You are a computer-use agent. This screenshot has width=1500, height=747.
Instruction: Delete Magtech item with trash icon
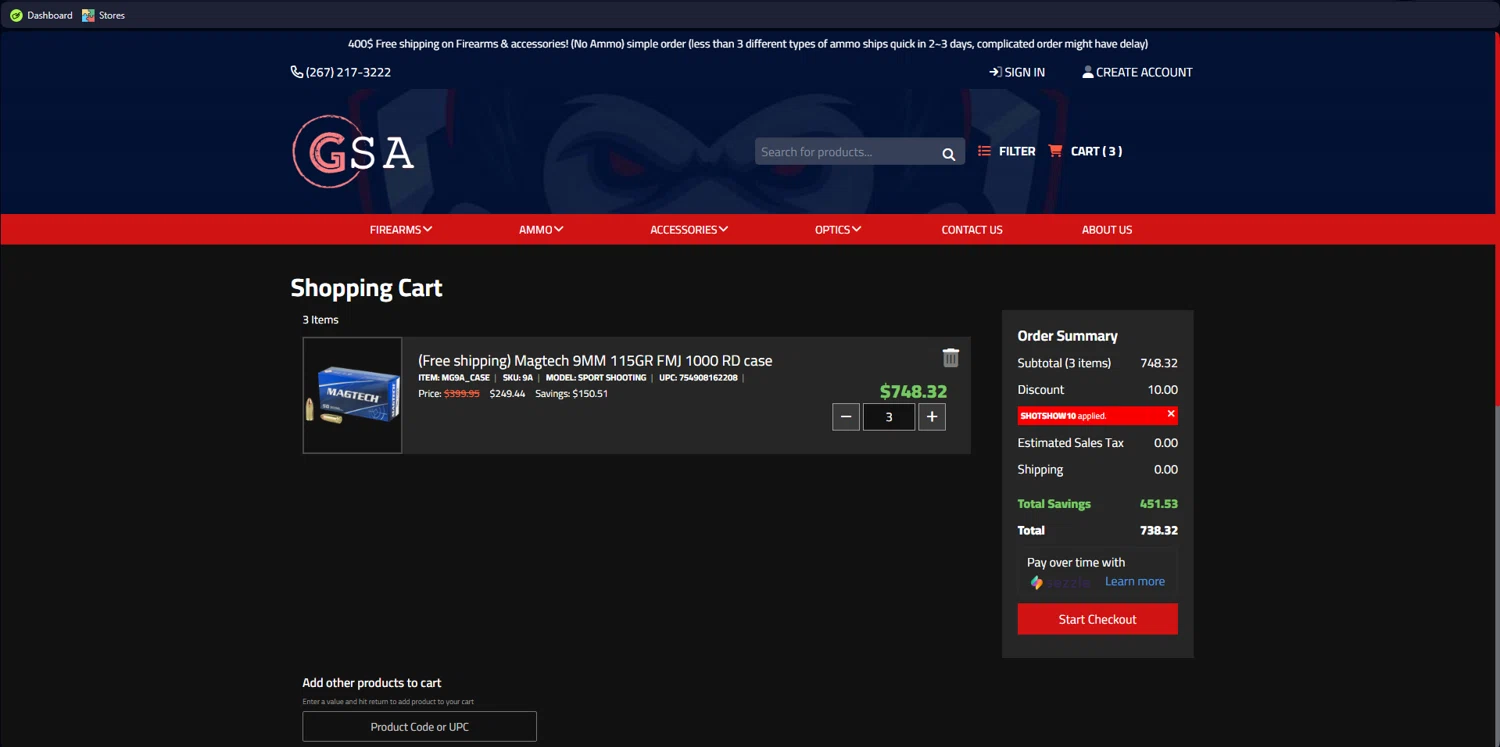tap(951, 357)
